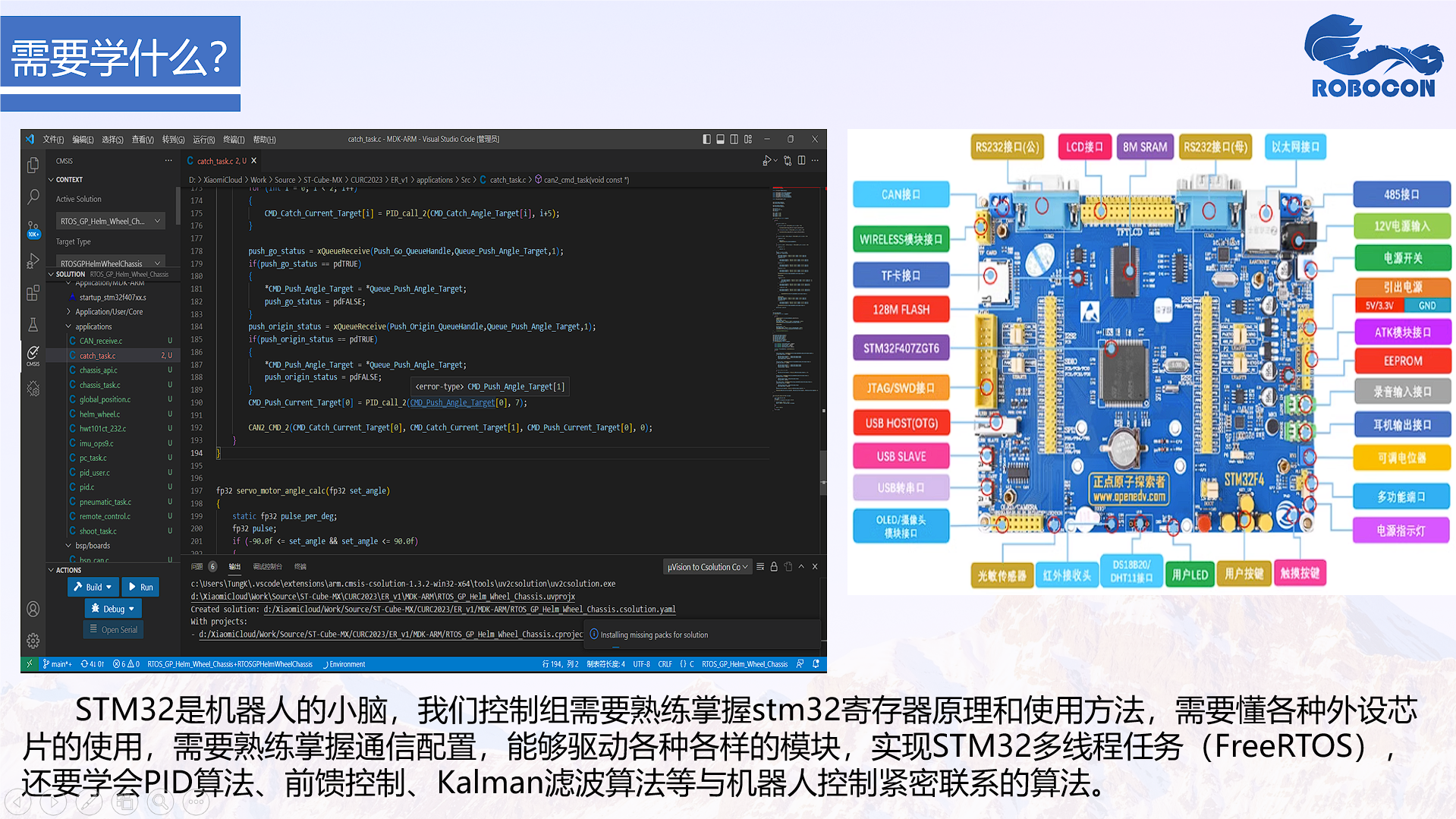The image size is (1456, 819).
Task: Select the catch_task.c editor tab
Action: coord(222,161)
